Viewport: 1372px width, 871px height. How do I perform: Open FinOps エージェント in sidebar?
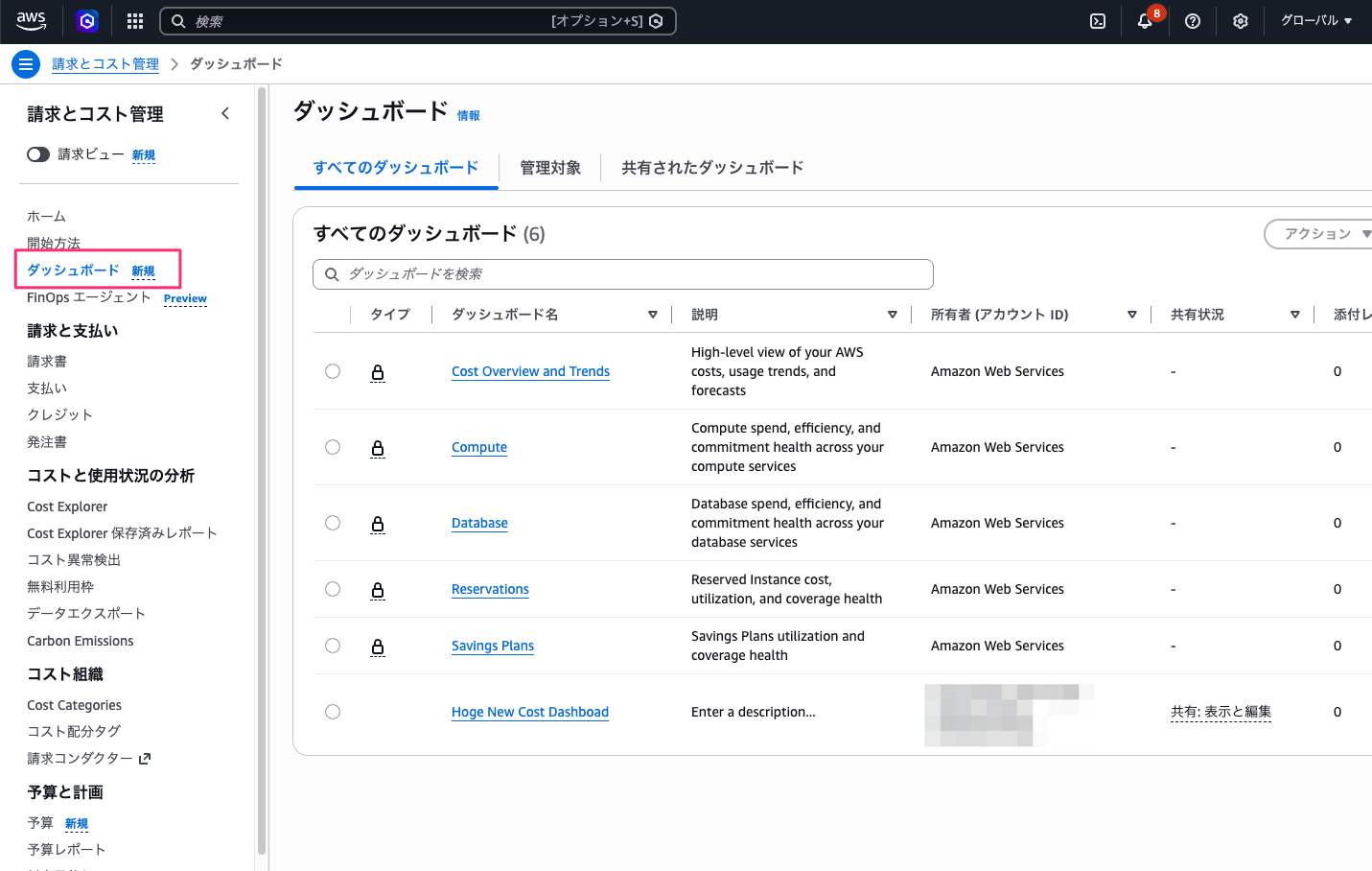coord(89,297)
